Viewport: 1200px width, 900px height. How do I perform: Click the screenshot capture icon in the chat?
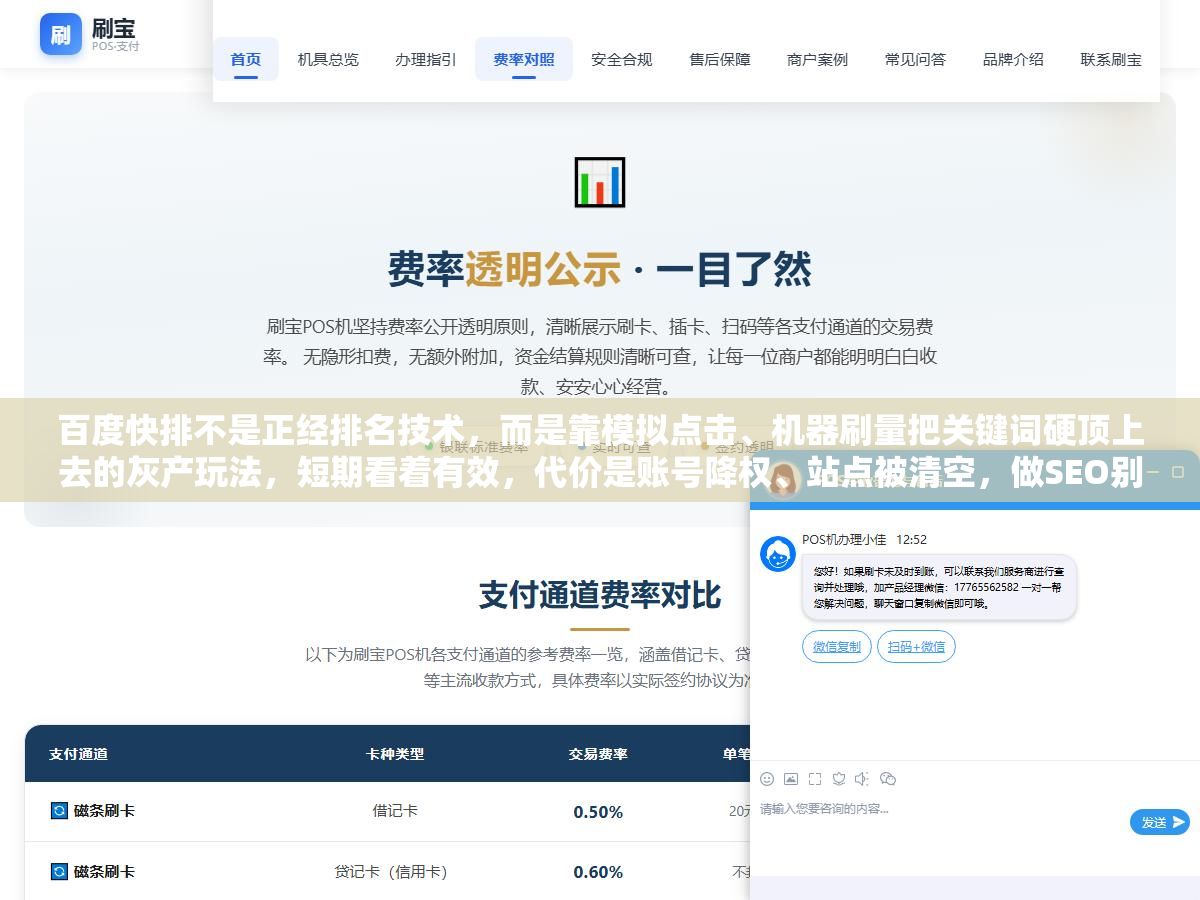[x=815, y=778]
